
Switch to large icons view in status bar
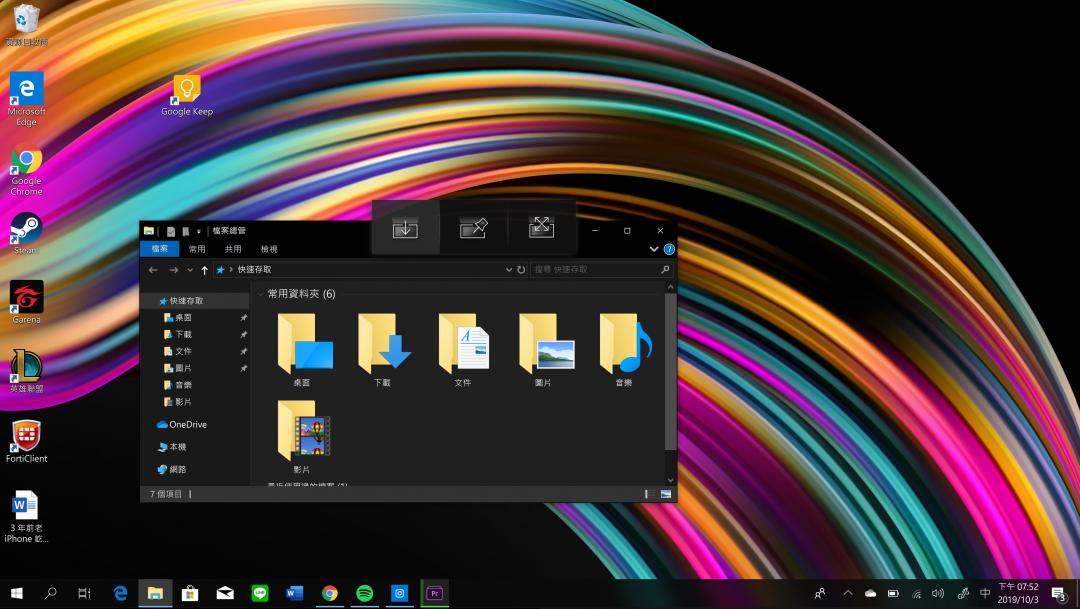point(665,494)
